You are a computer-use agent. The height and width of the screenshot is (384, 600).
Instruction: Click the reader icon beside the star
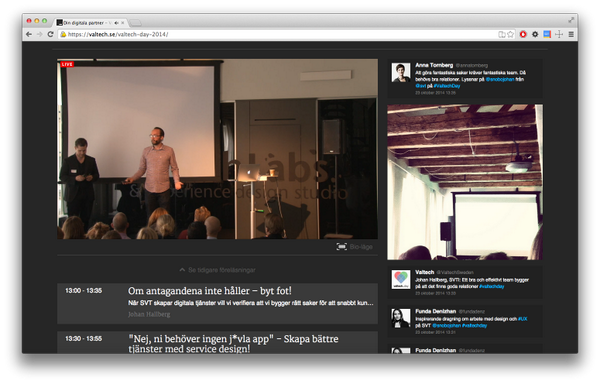502,34
